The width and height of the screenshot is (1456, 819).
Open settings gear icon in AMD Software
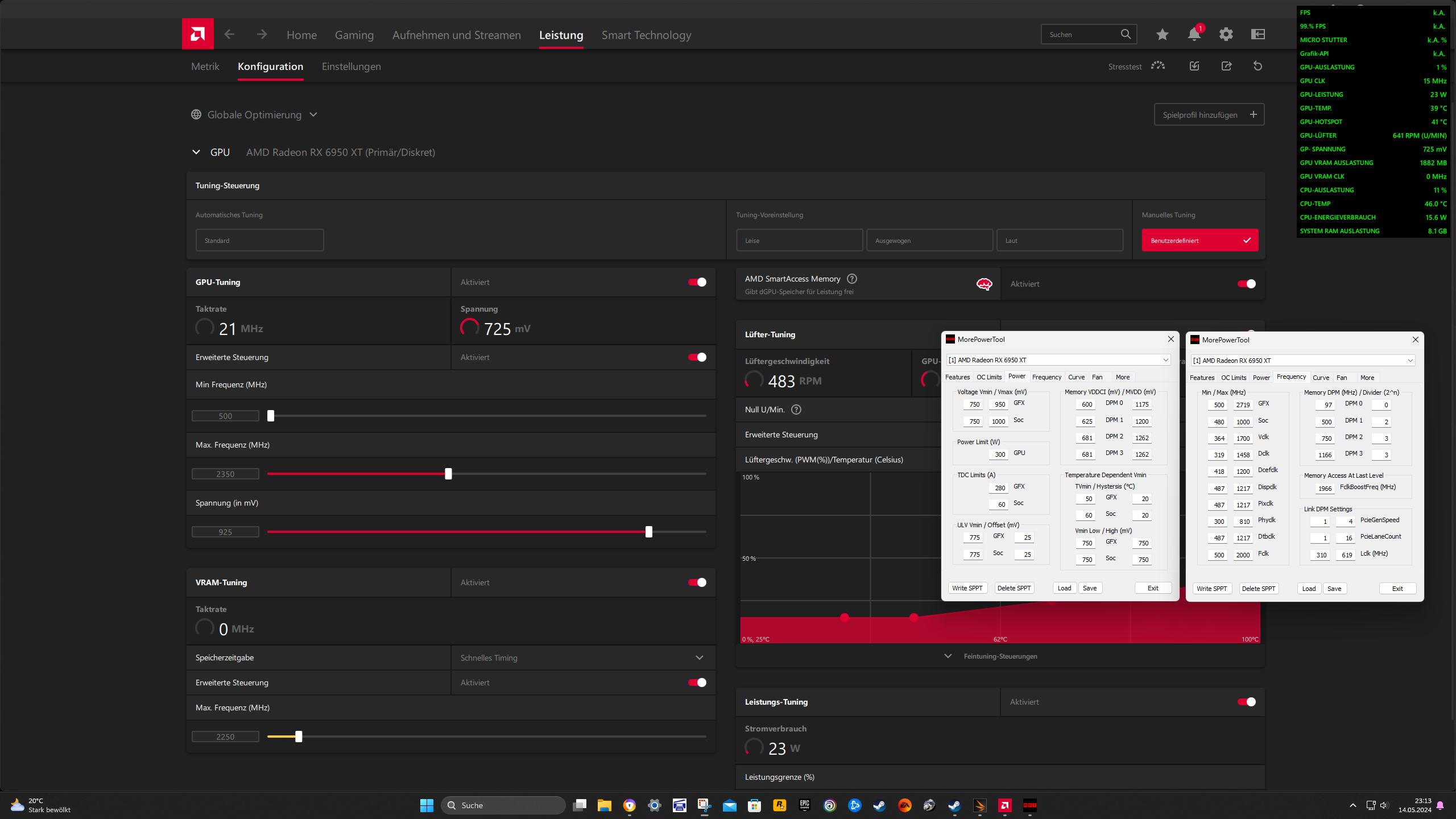pos(1226,35)
